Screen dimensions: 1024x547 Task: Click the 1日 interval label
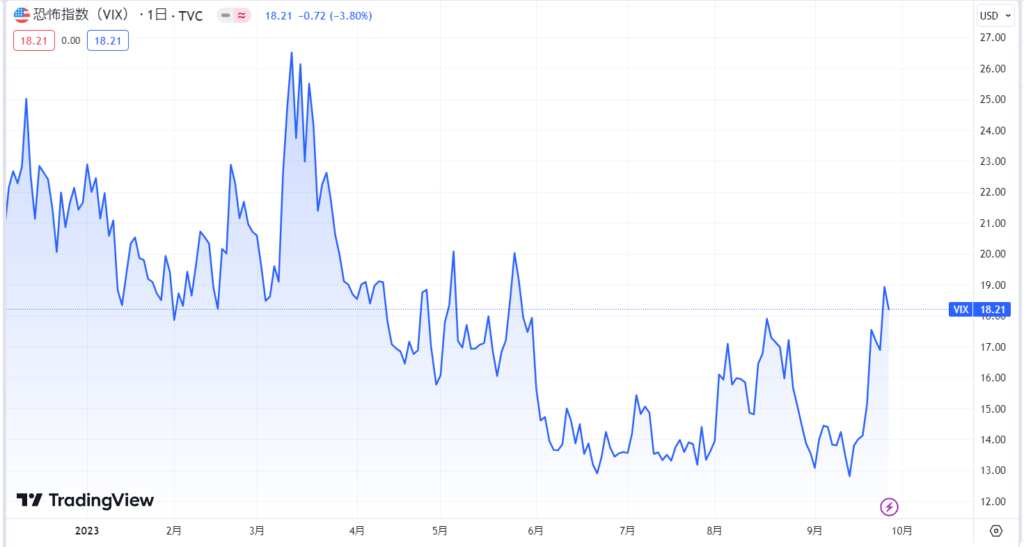157,16
